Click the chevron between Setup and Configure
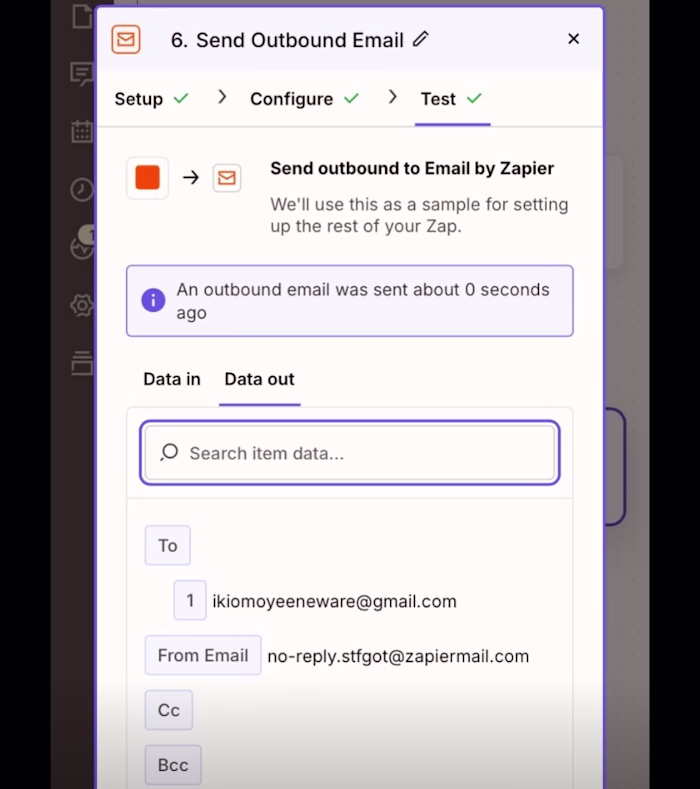This screenshot has width=700, height=789. 222,97
